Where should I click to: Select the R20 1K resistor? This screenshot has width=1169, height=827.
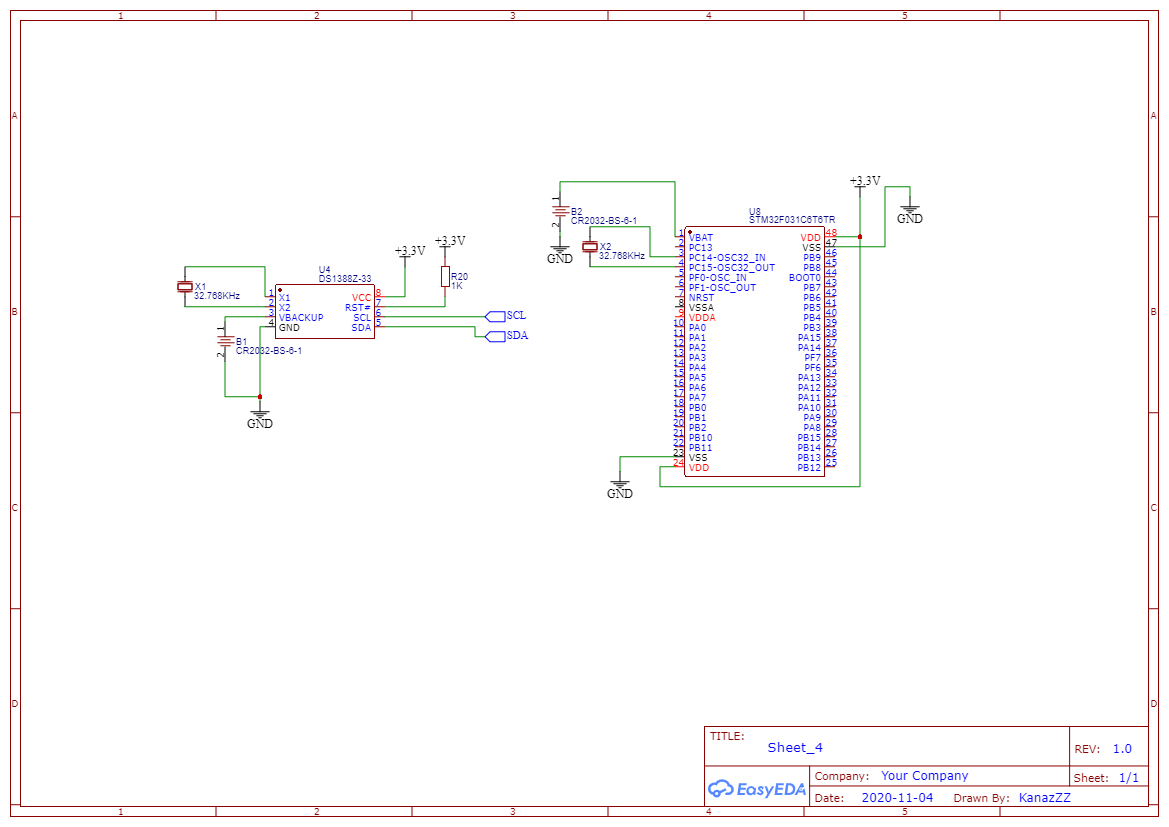pos(445,278)
